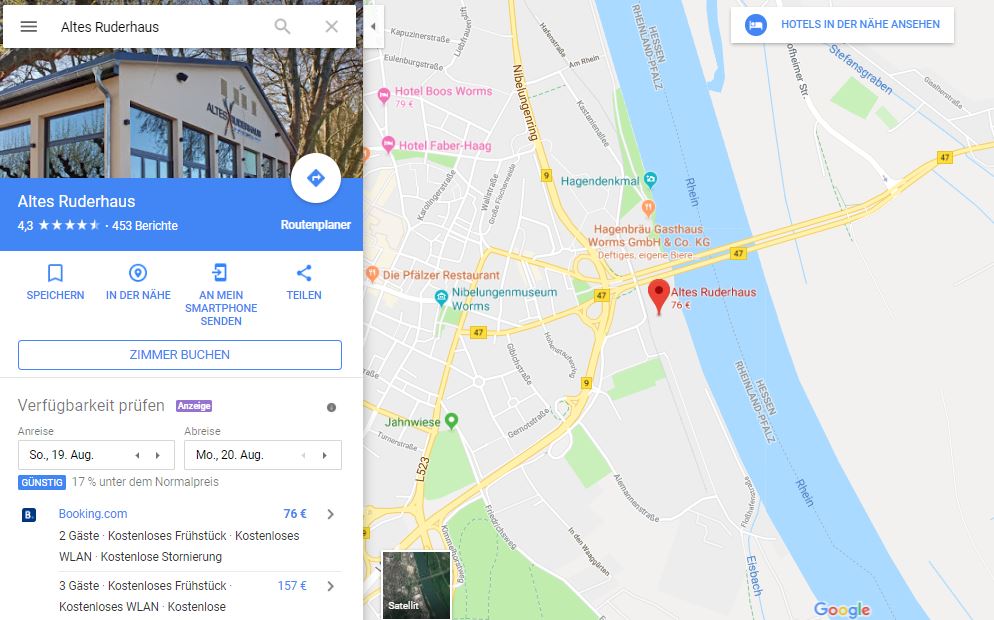Screen dimensions: 994x620
Task: Click the In der Nähe icon
Action: coord(138,273)
